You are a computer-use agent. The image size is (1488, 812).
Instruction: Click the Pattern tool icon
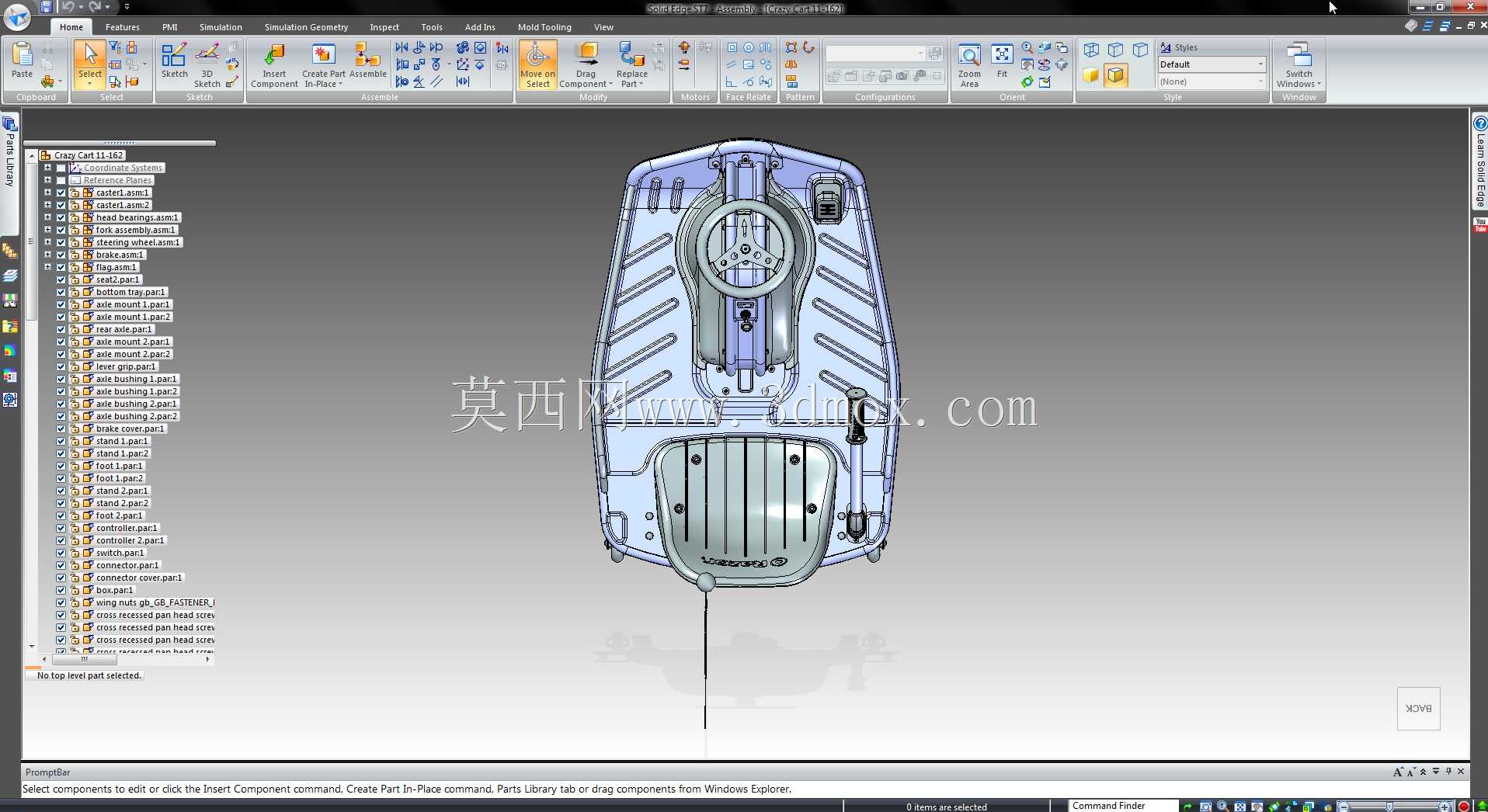pos(791,48)
